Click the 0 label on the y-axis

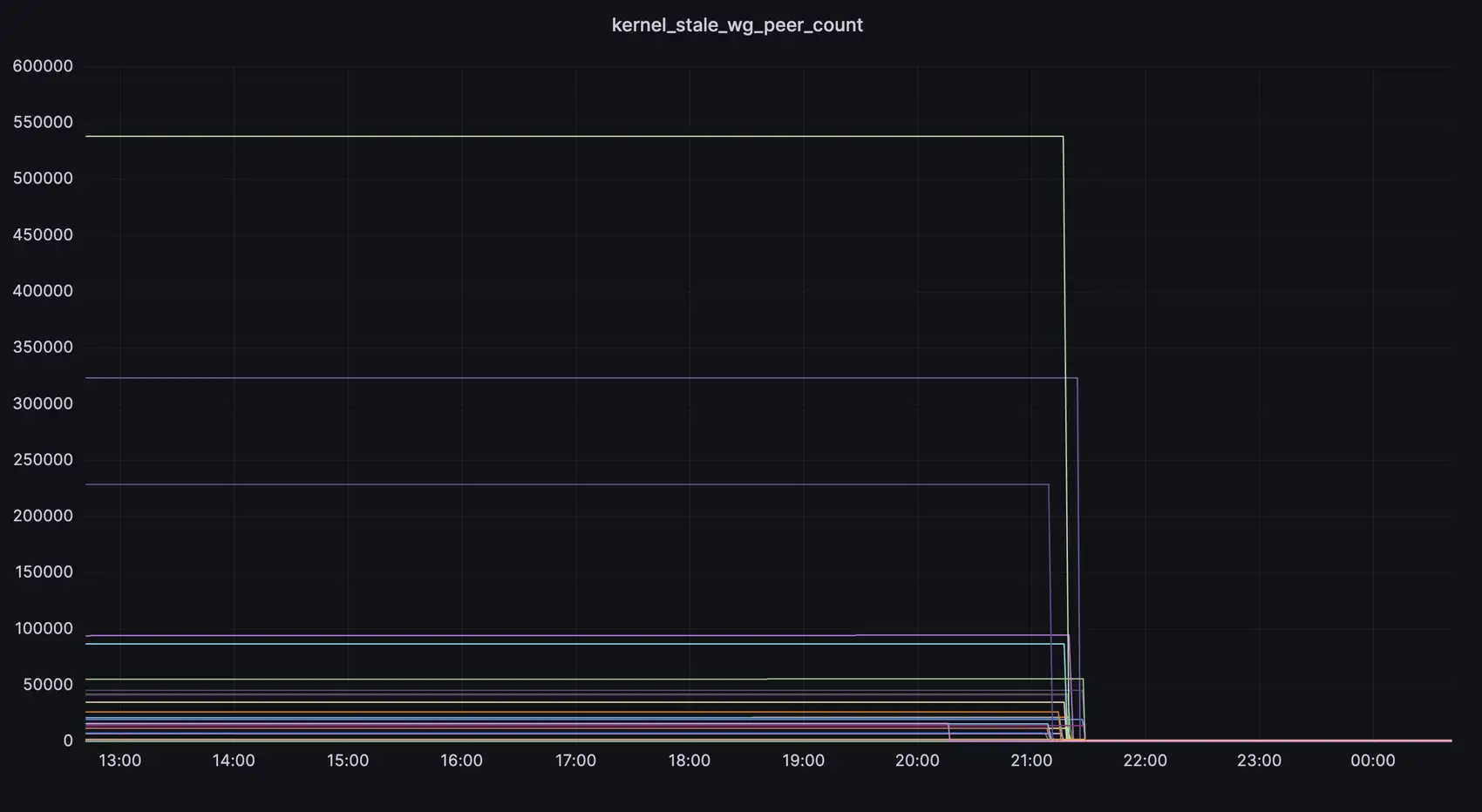point(68,741)
